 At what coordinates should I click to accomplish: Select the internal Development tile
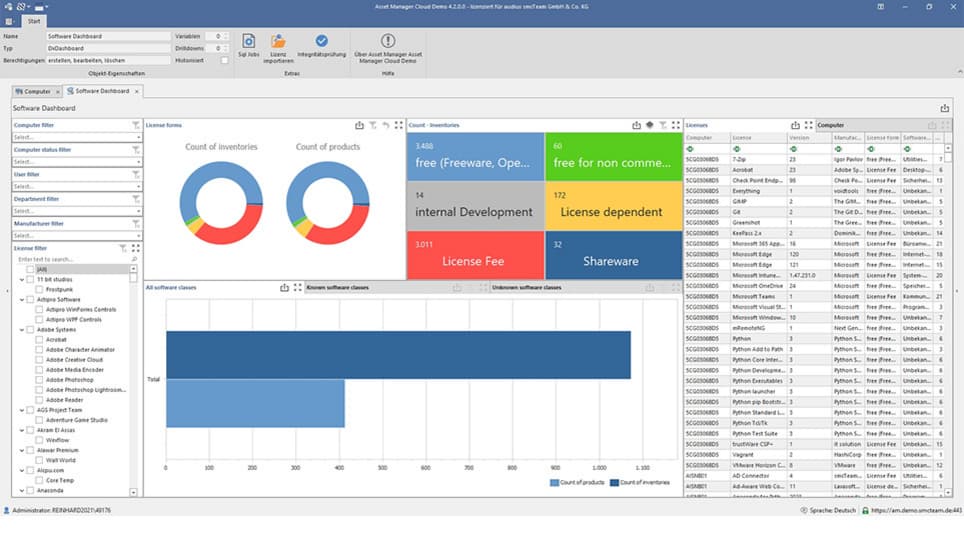(x=475, y=206)
